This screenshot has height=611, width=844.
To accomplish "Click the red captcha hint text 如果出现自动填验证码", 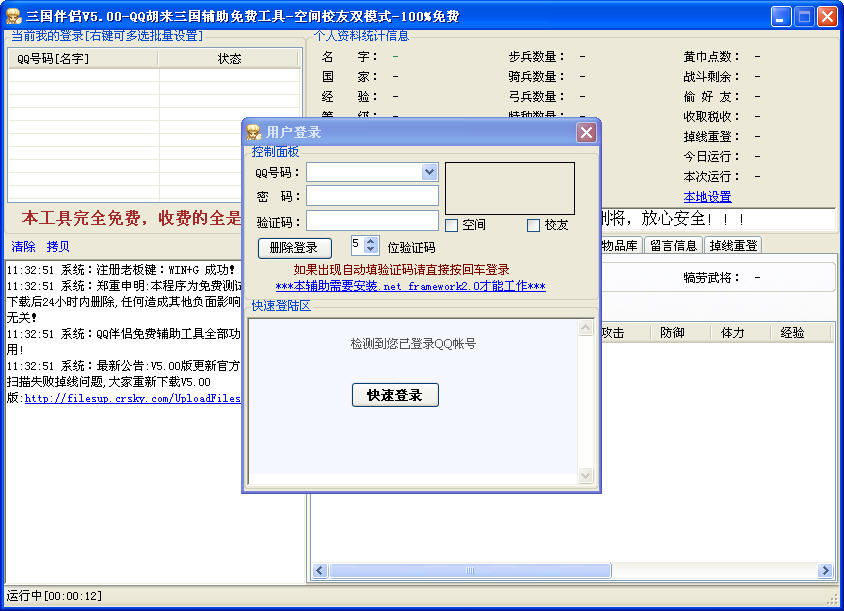I will click(402, 270).
